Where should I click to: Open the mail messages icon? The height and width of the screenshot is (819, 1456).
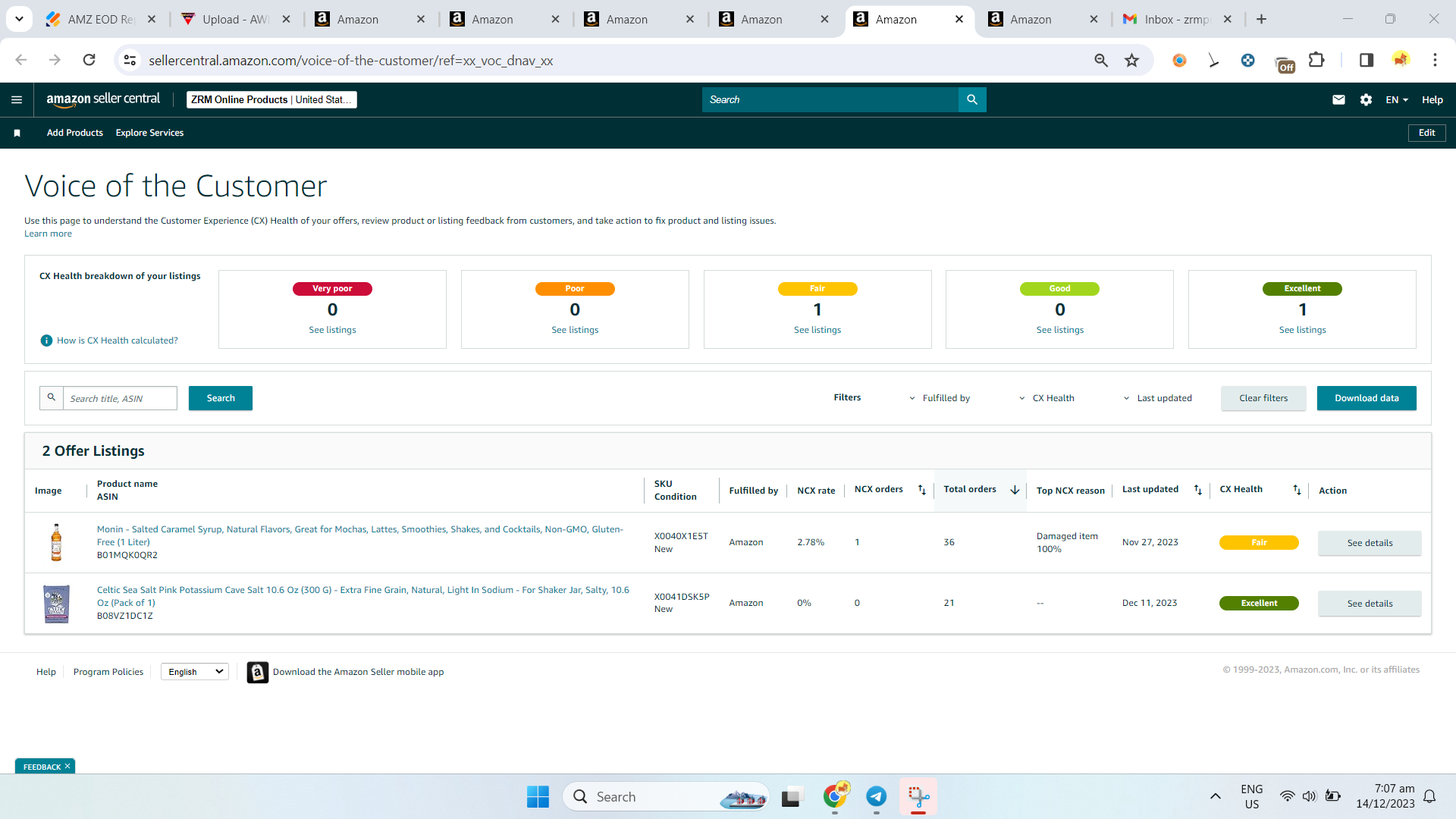click(x=1338, y=99)
